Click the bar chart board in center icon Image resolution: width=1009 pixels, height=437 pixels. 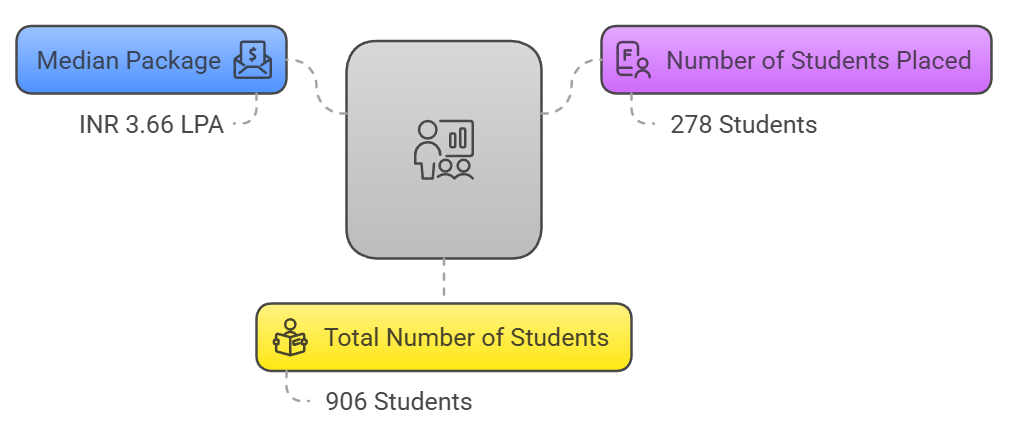click(458, 137)
